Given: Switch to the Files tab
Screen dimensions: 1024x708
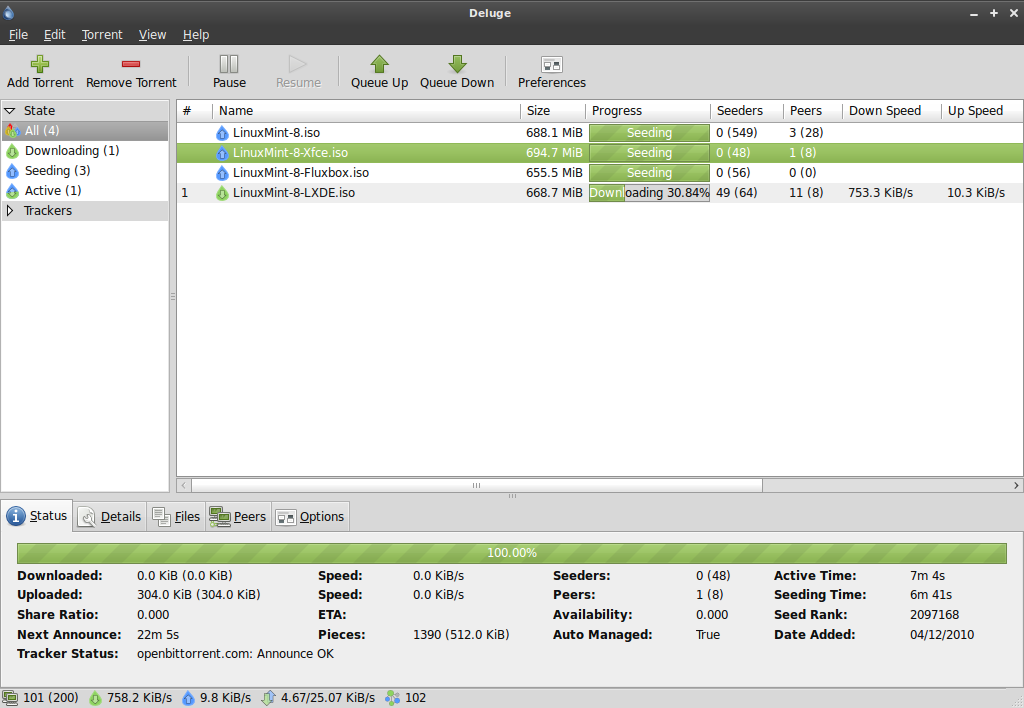Looking at the screenshot, I should [x=177, y=517].
